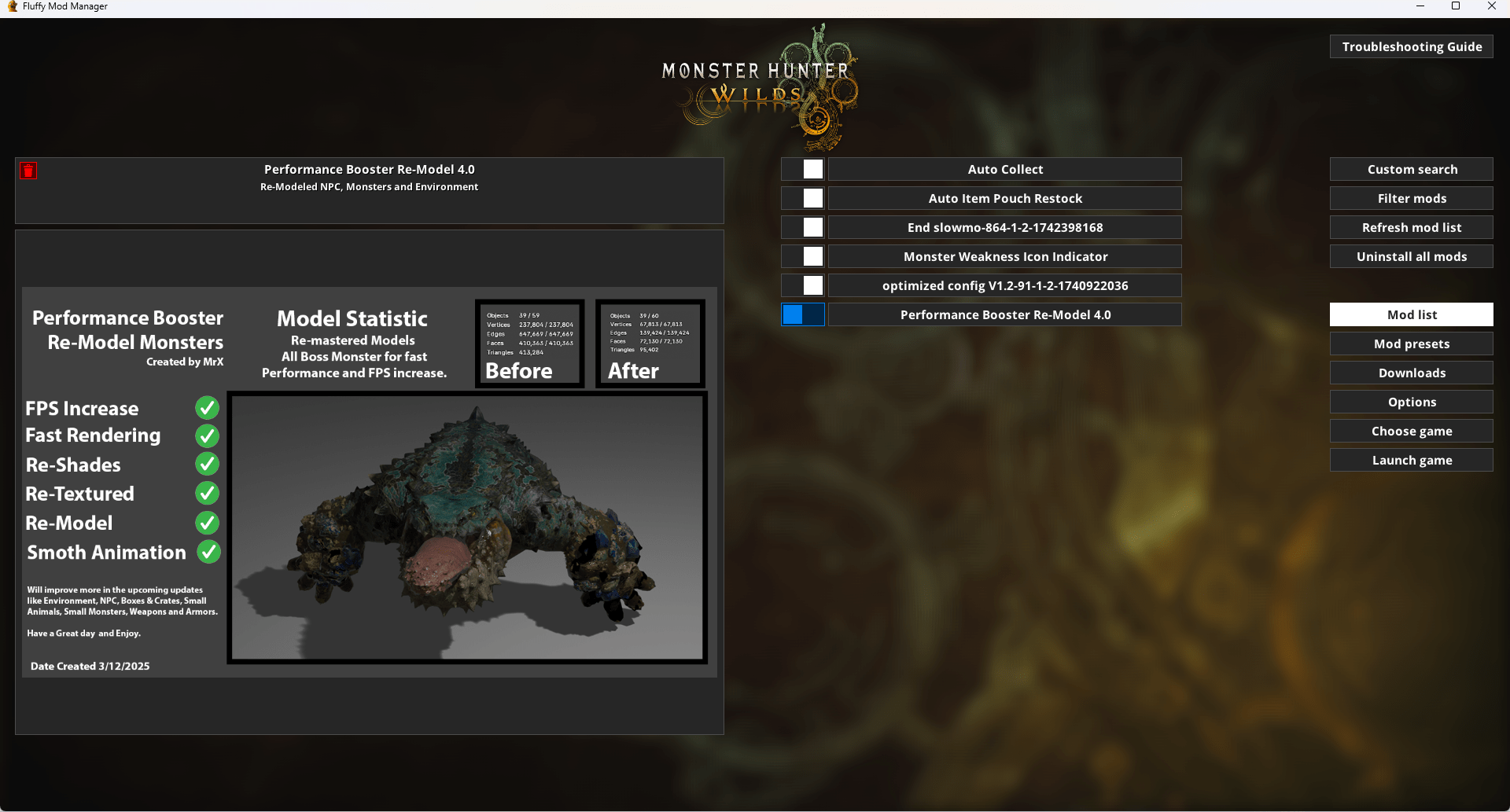Viewport: 1510px width, 812px height.
Task: Enable End slowmo mod checkbox
Action: tap(803, 228)
